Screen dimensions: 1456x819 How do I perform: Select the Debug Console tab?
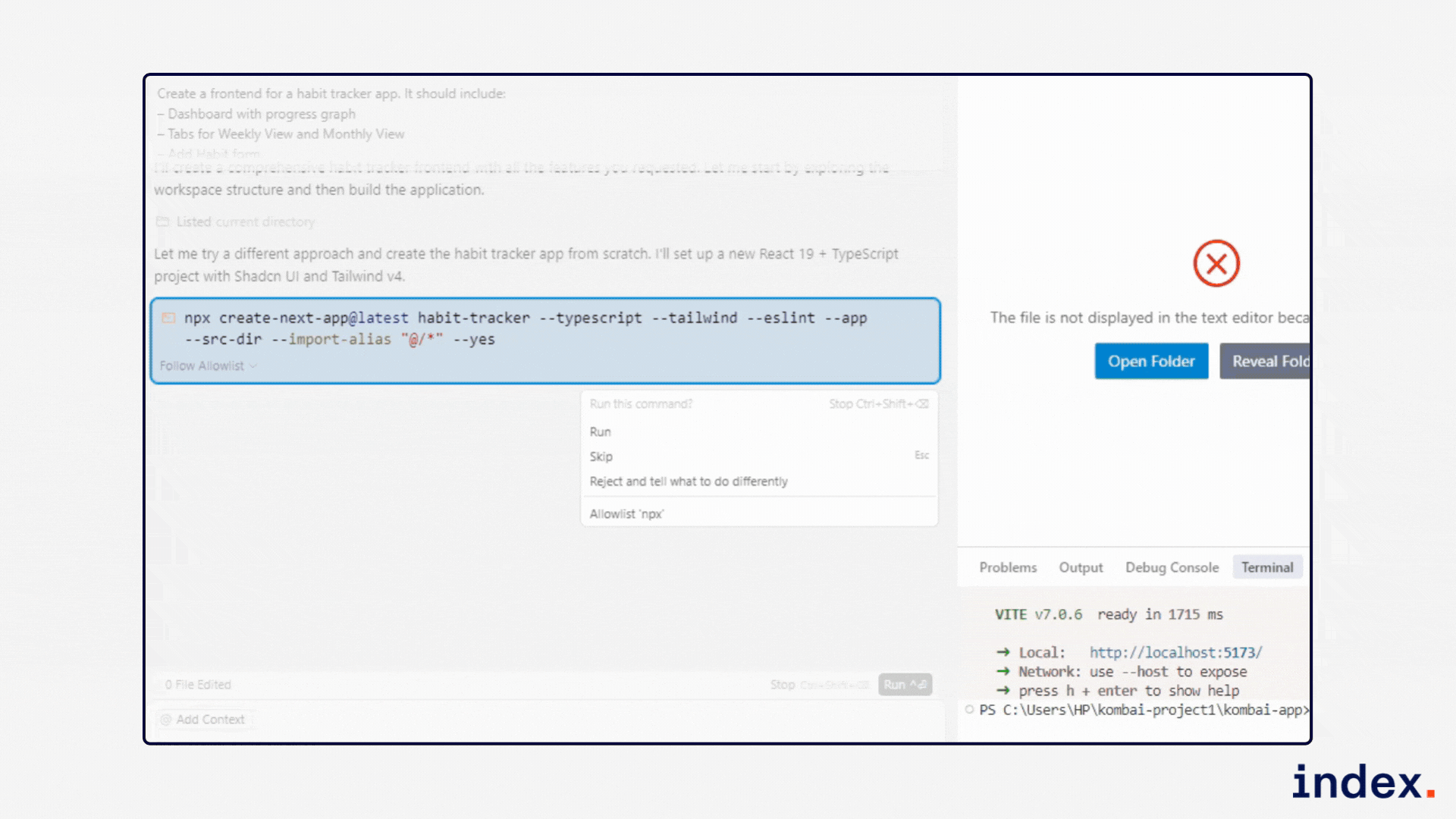tap(1172, 567)
